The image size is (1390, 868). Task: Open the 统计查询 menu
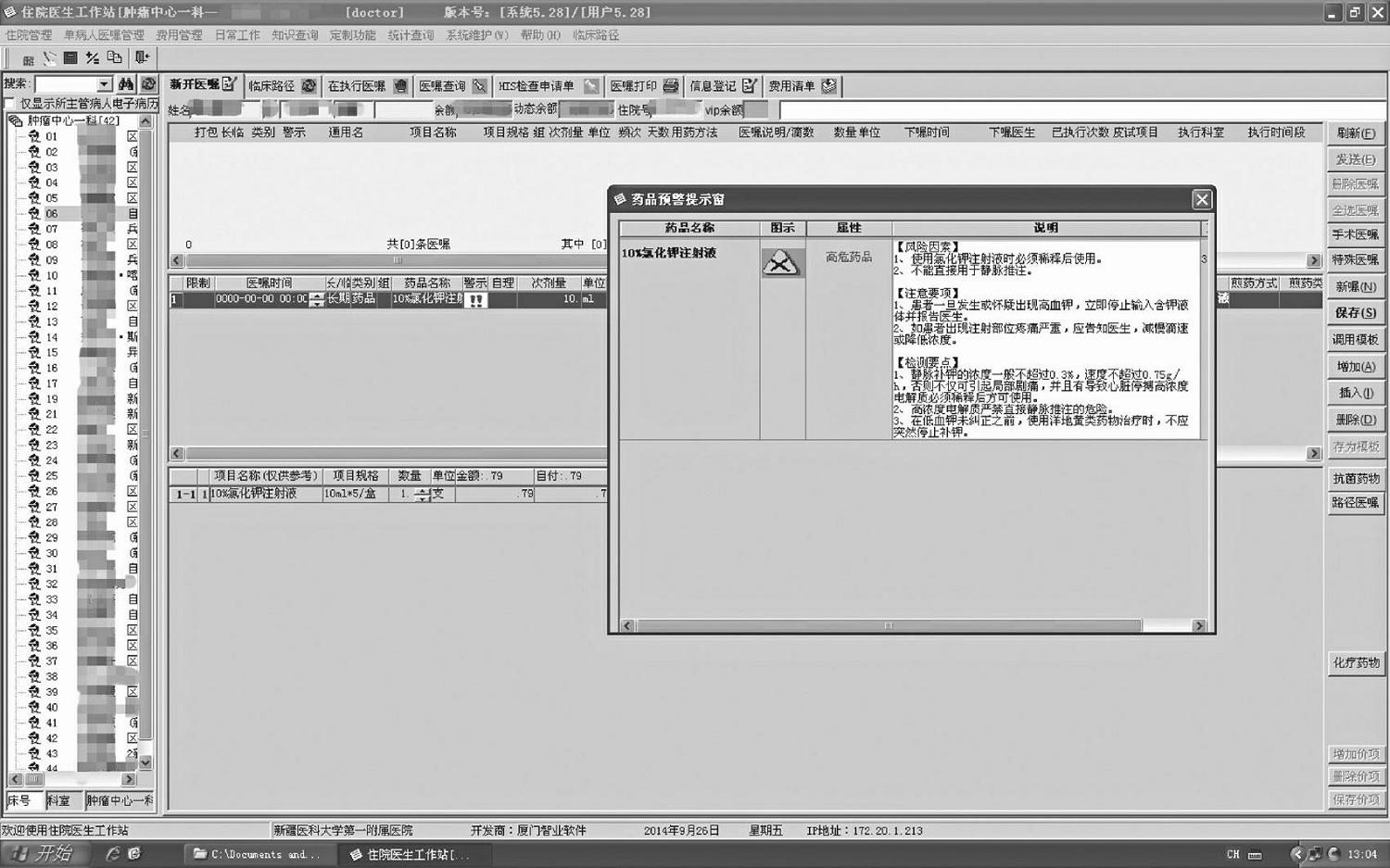tap(411, 35)
